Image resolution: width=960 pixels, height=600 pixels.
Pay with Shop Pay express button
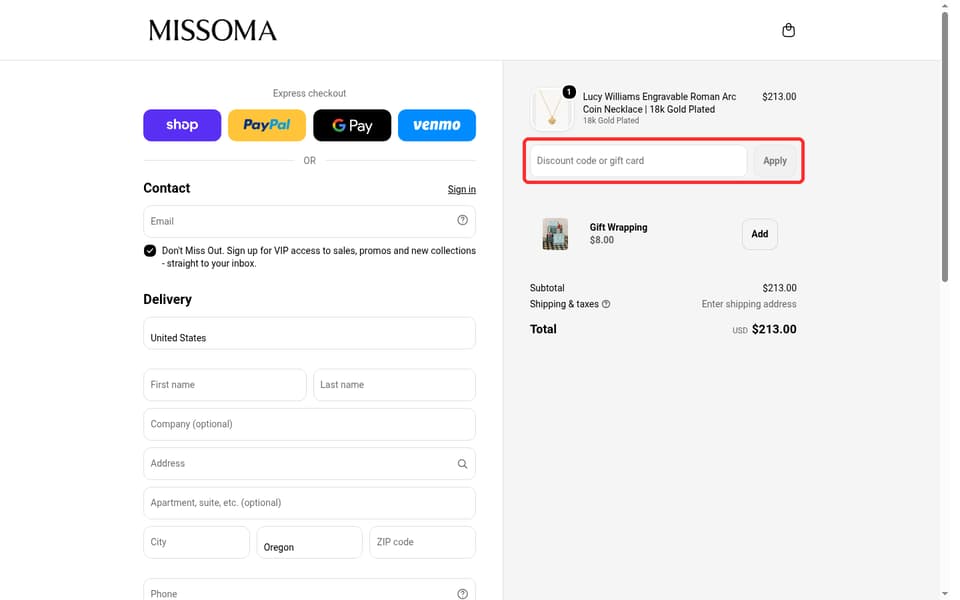[x=182, y=125]
